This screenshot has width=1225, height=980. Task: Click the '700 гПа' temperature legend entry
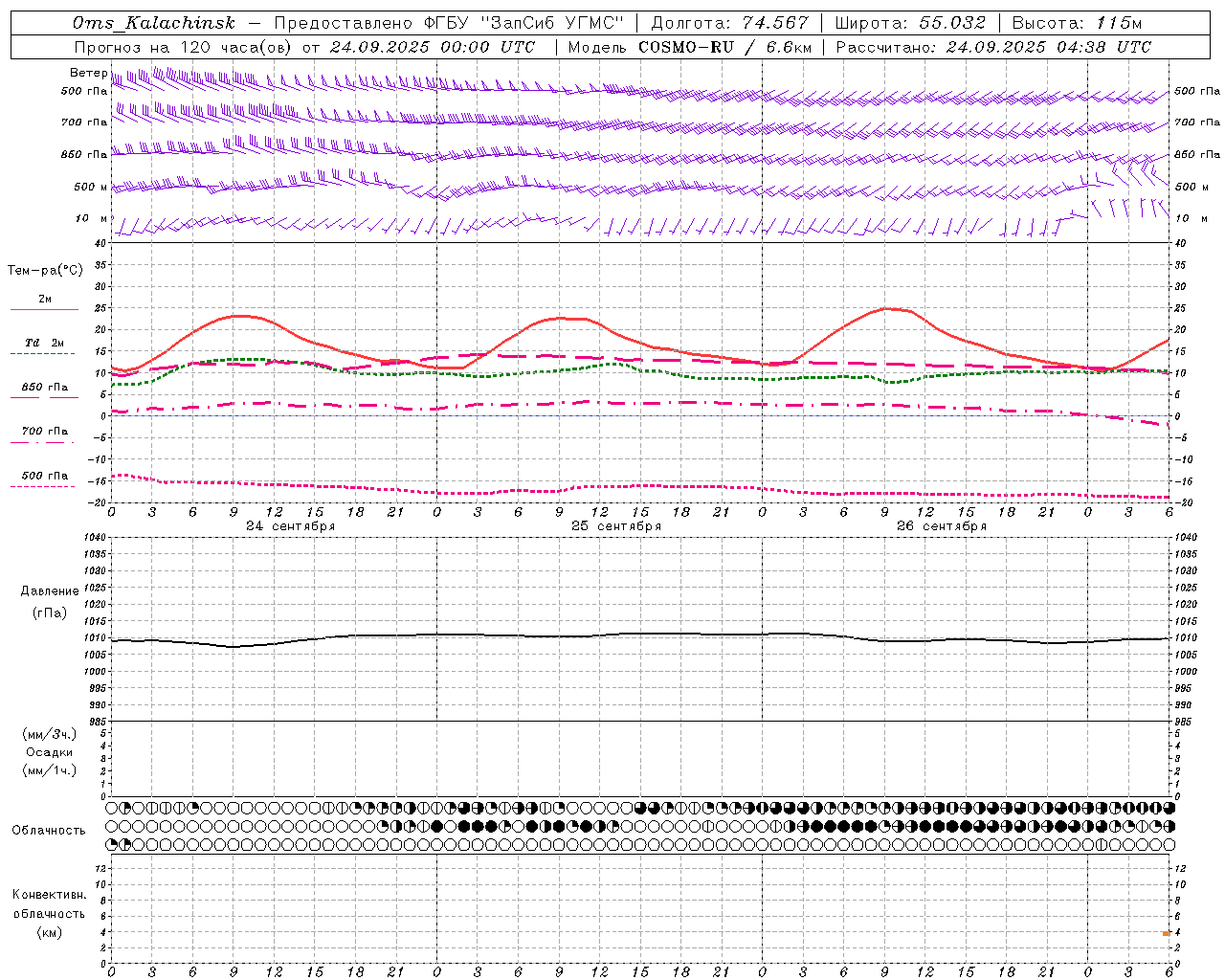[x=45, y=432]
